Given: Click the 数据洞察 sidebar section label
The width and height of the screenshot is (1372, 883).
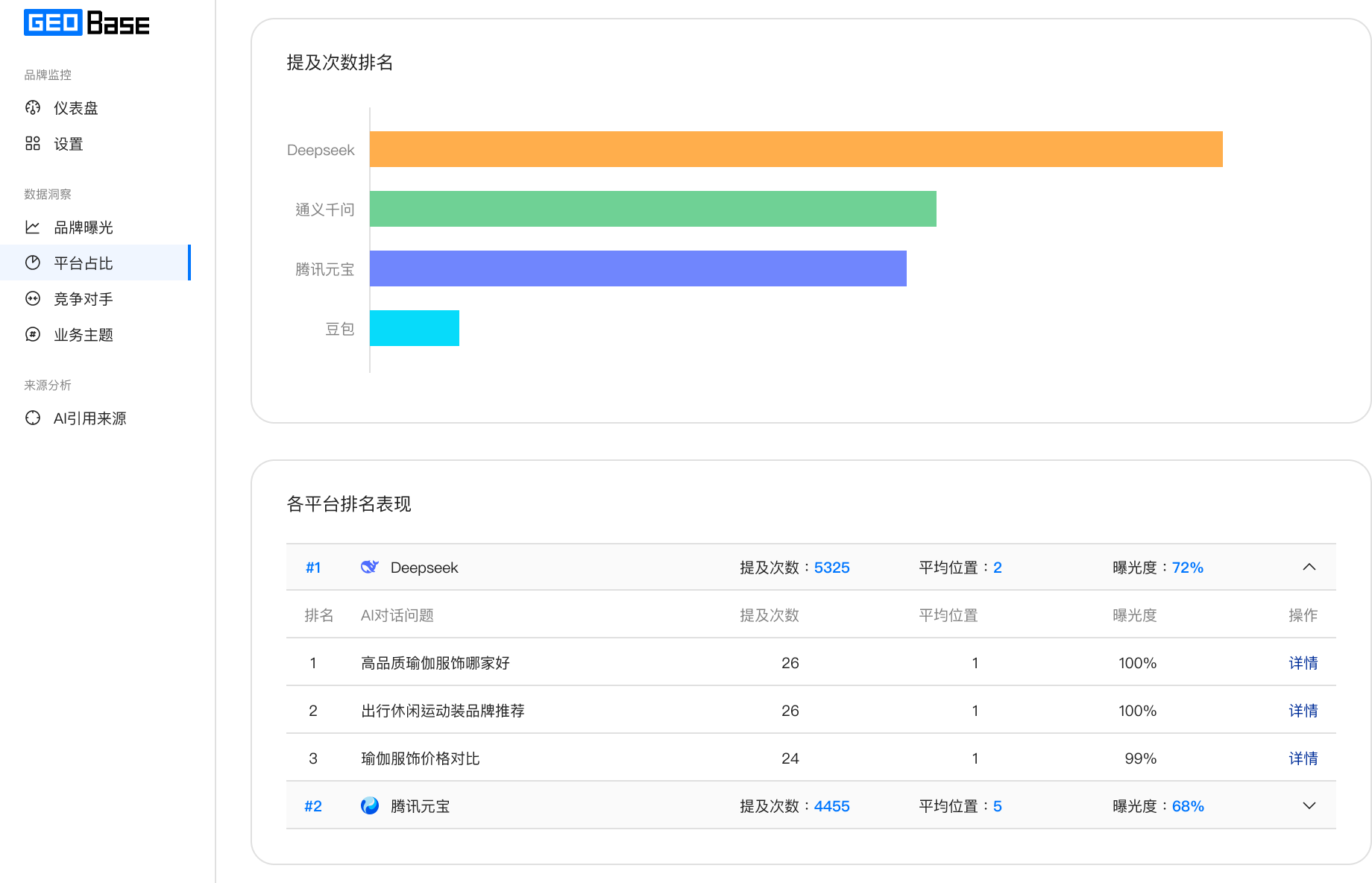Looking at the screenshot, I should click(48, 194).
